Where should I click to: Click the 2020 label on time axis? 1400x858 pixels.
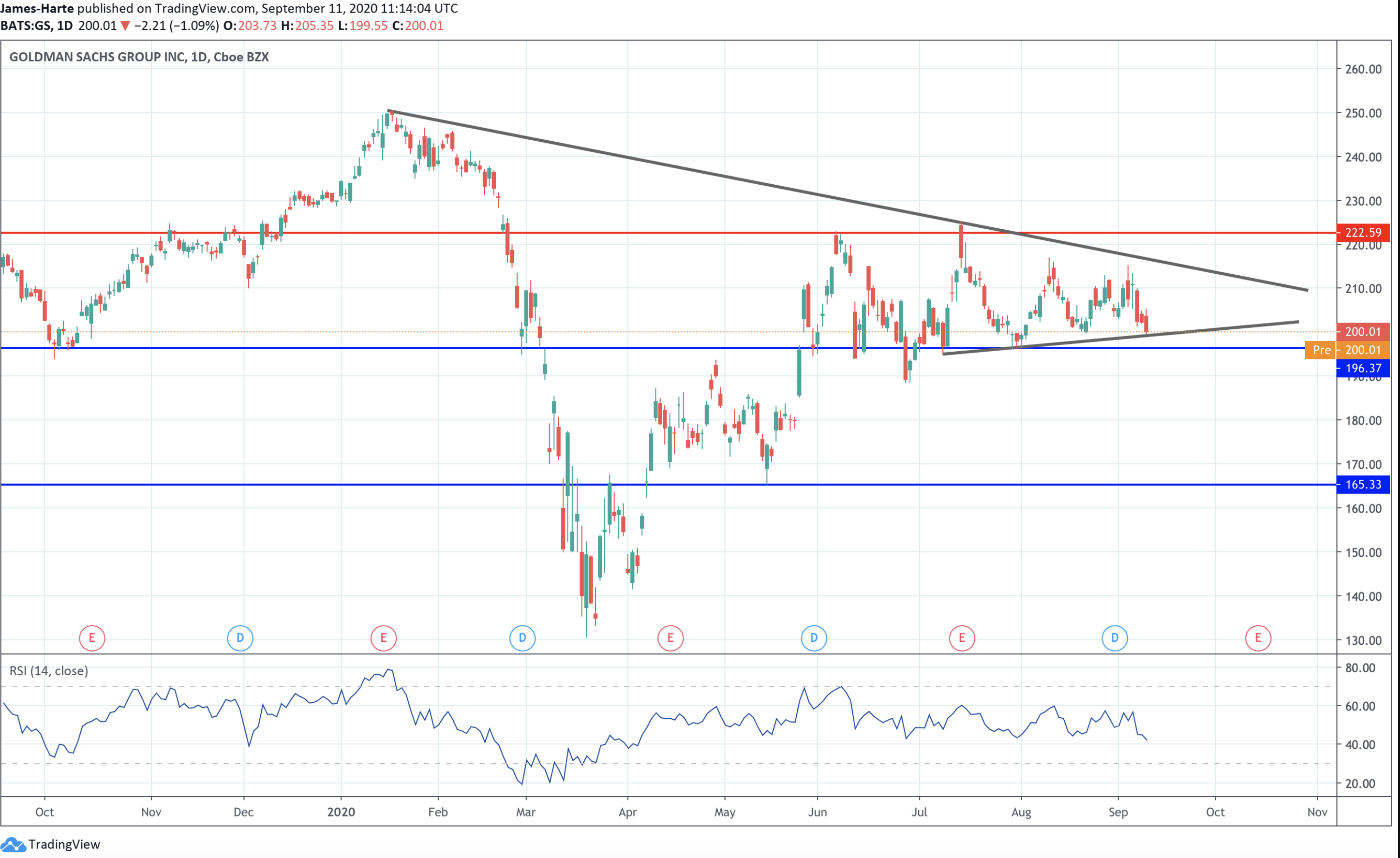pyautogui.click(x=341, y=812)
